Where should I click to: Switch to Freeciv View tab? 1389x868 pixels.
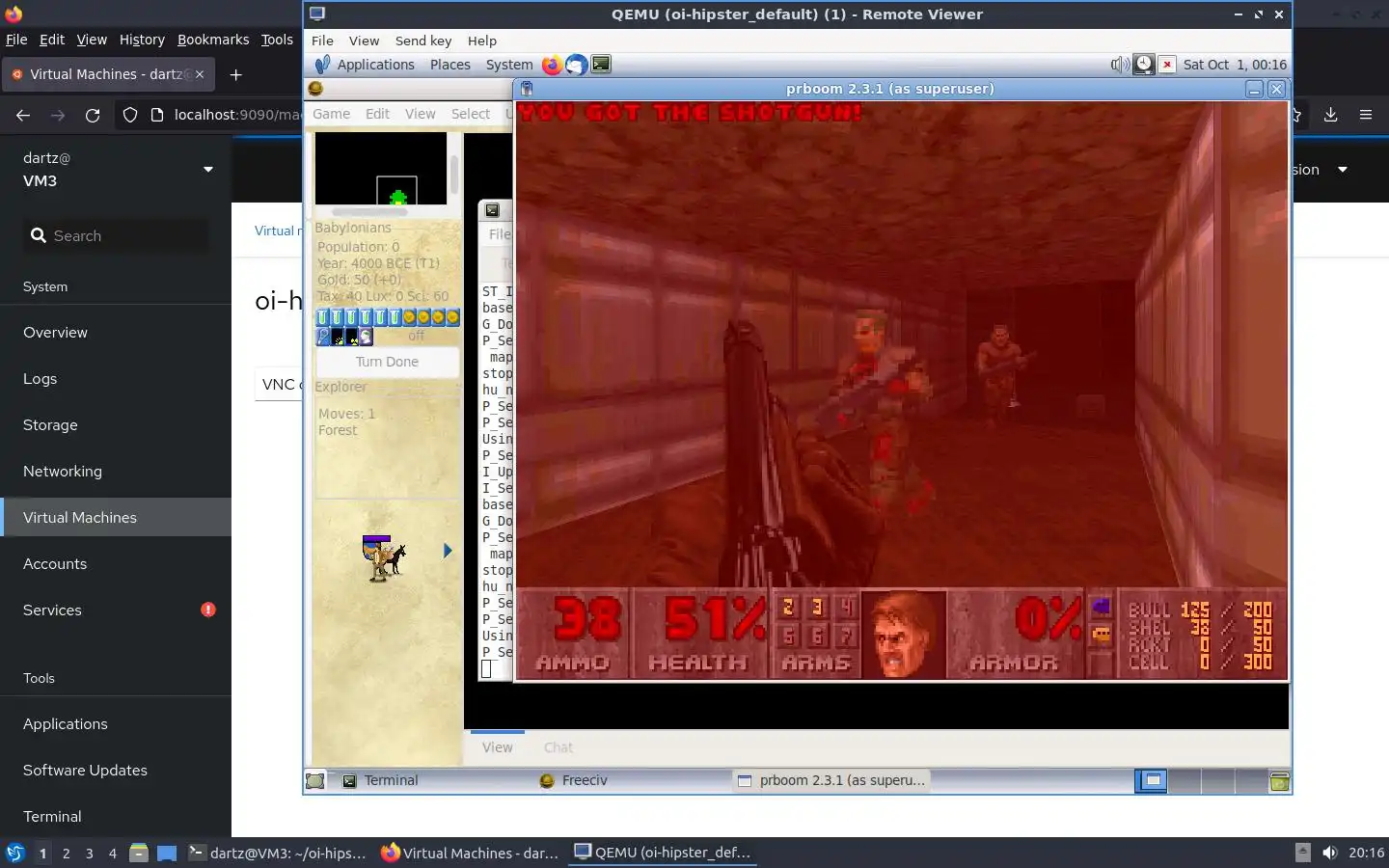pos(498,747)
